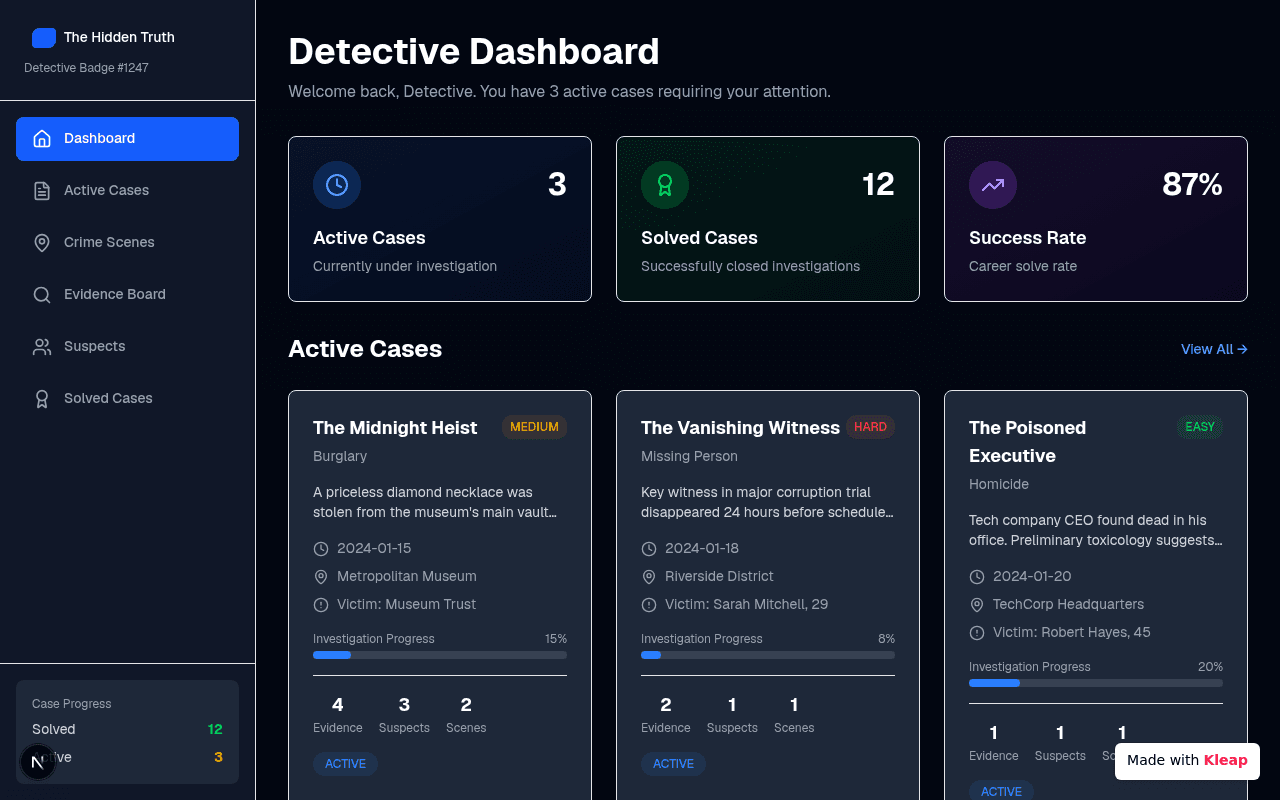Screen dimensions: 1280x800
Task: Navigate to Suspects in the sidebar
Action: [127, 347]
